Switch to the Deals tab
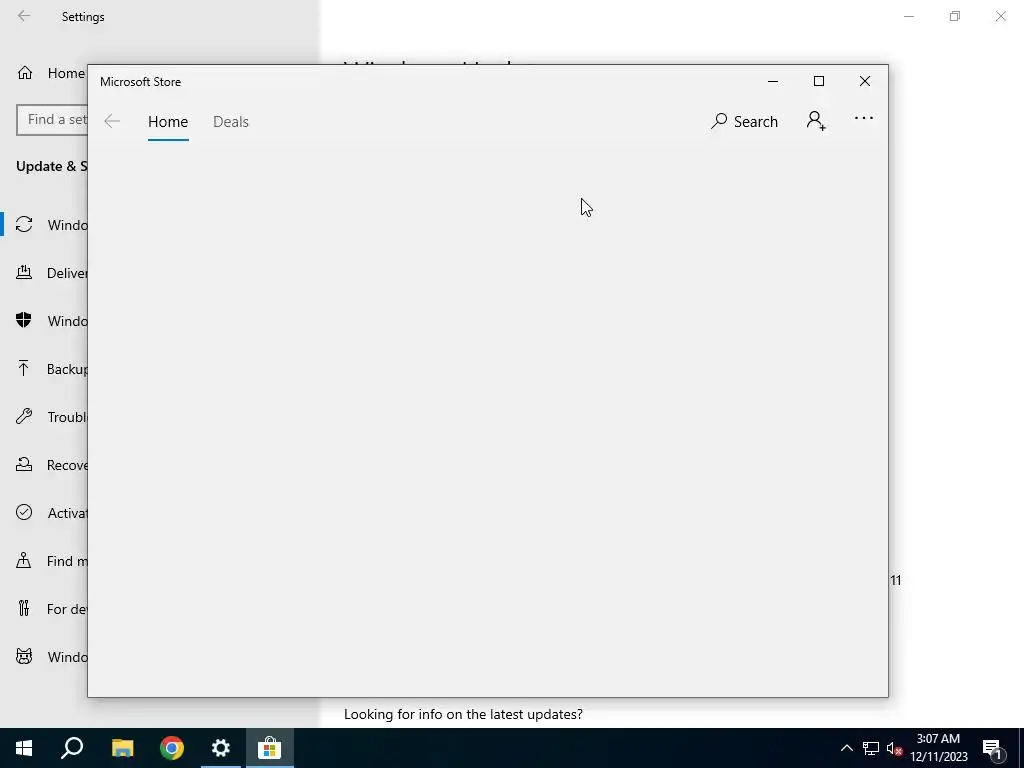The height and width of the screenshot is (768, 1024). 231,121
